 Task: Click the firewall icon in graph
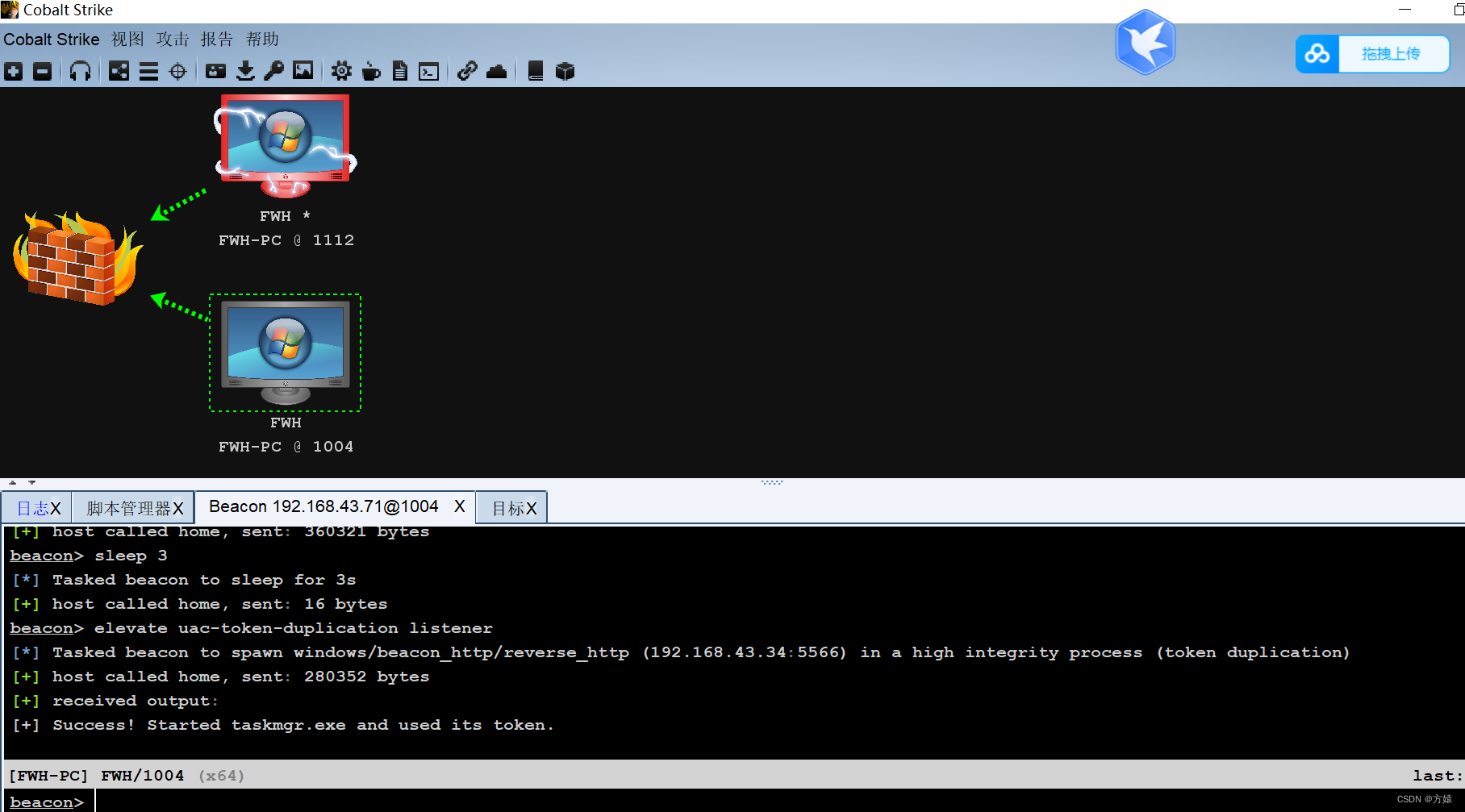(x=77, y=258)
